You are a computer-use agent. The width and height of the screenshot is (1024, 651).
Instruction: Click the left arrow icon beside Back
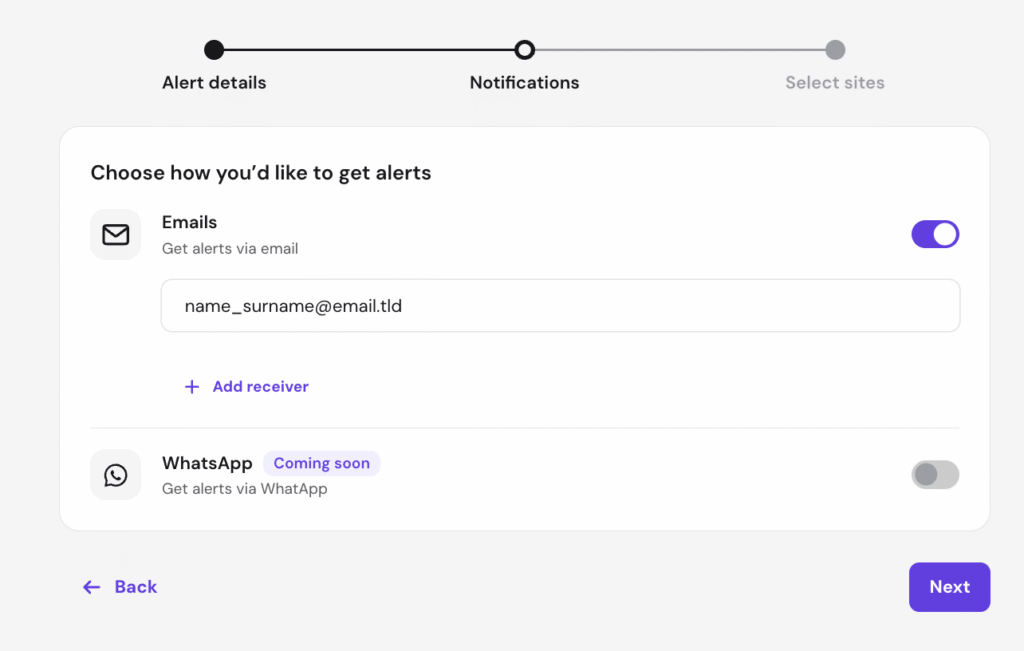click(x=92, y=587)
